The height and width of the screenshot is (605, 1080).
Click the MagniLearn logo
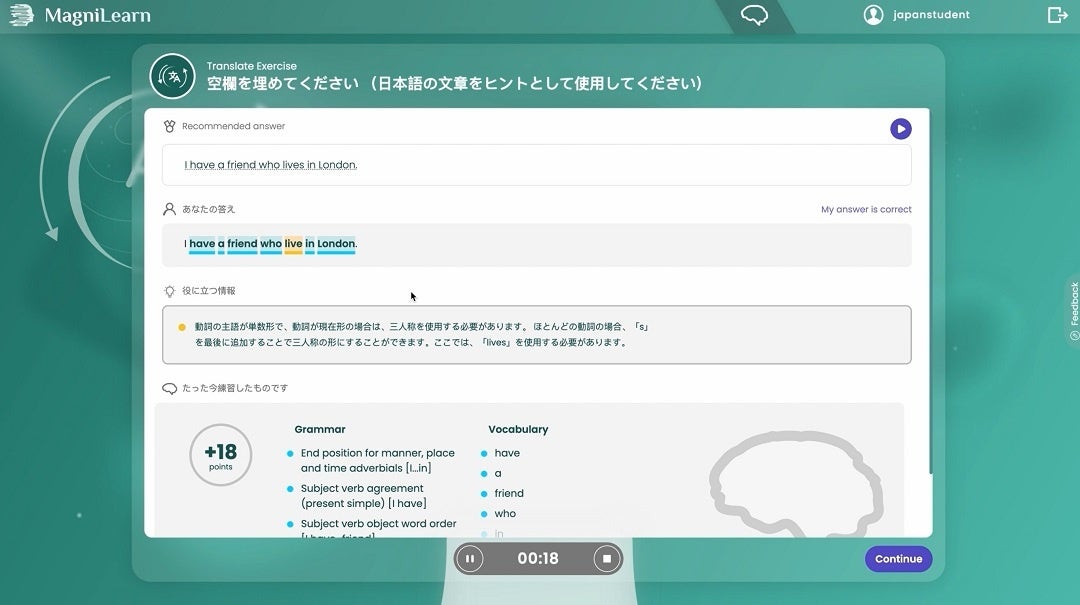pos(80,15)
